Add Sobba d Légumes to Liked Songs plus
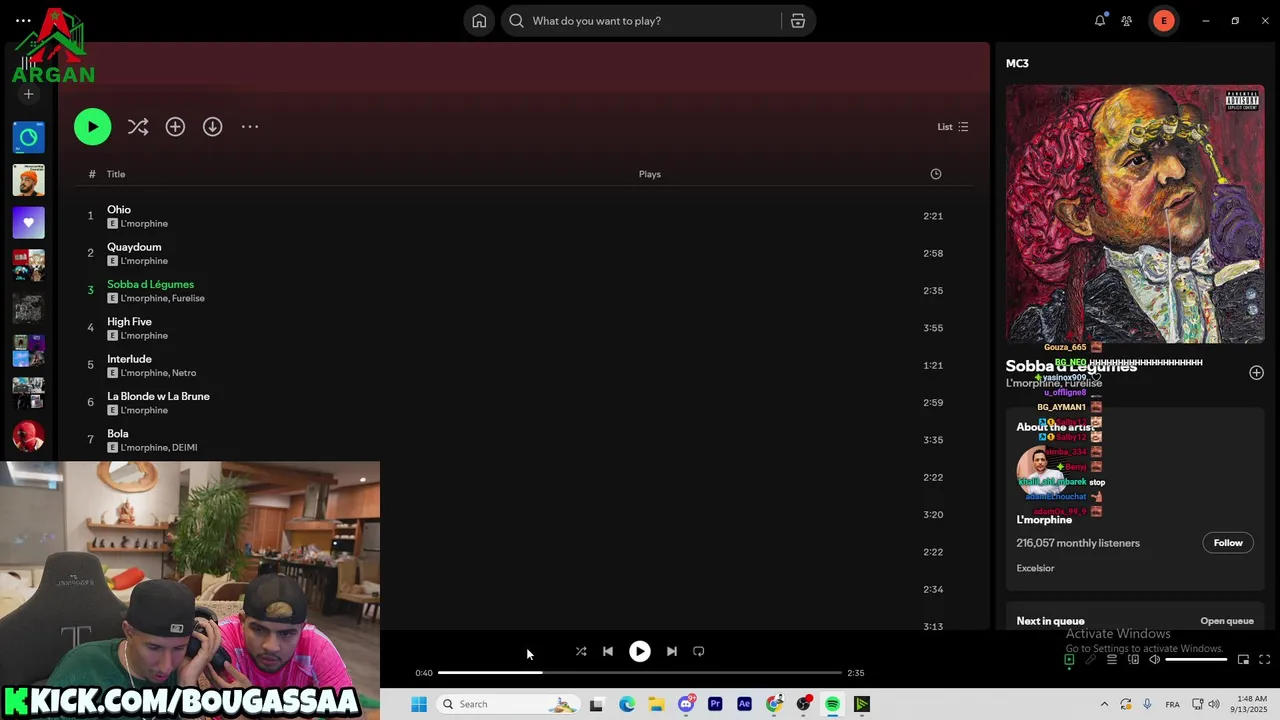Viewport: 1280px width, 720px height. (1256, 373)
